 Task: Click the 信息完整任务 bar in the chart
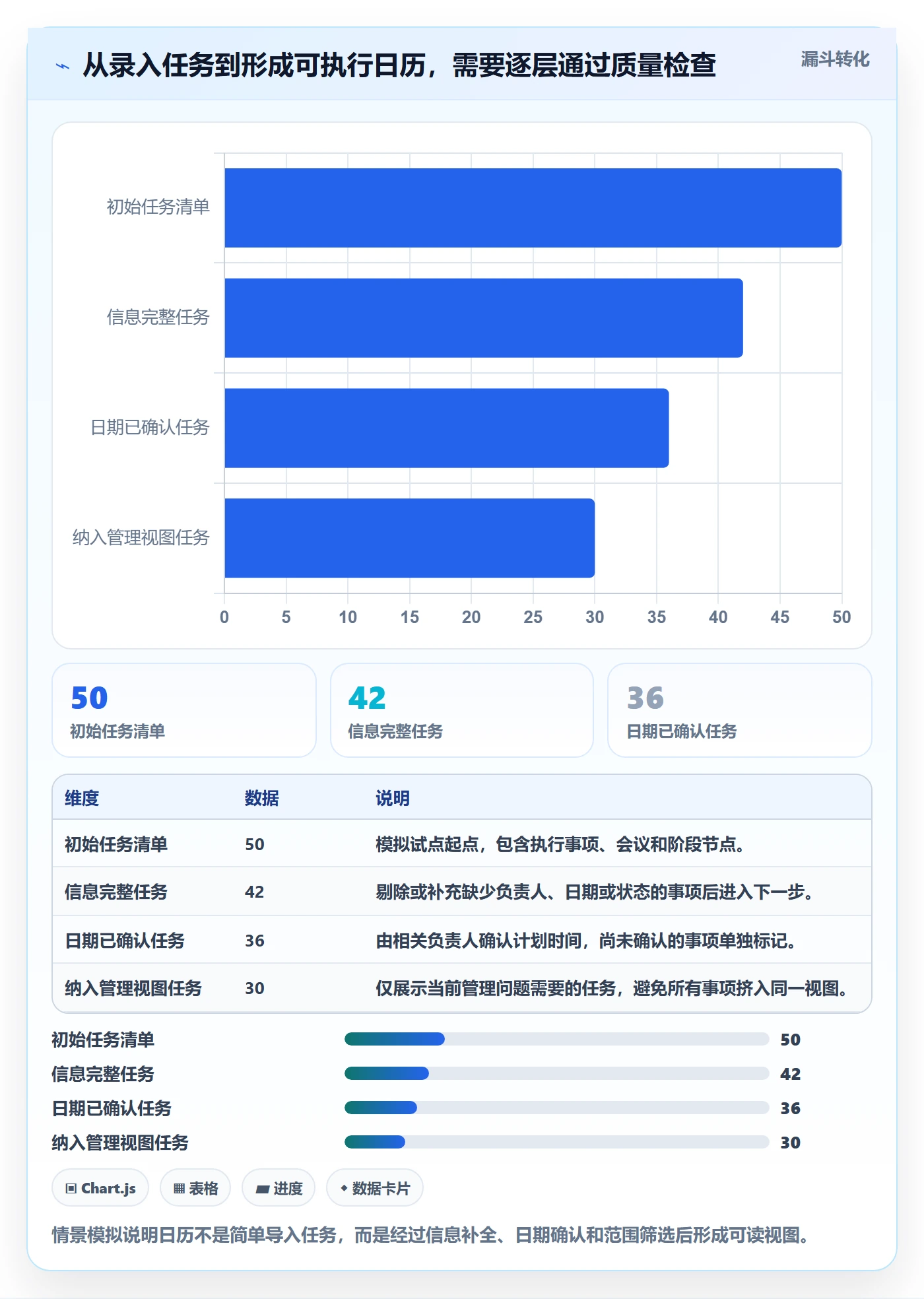point(484,318)
